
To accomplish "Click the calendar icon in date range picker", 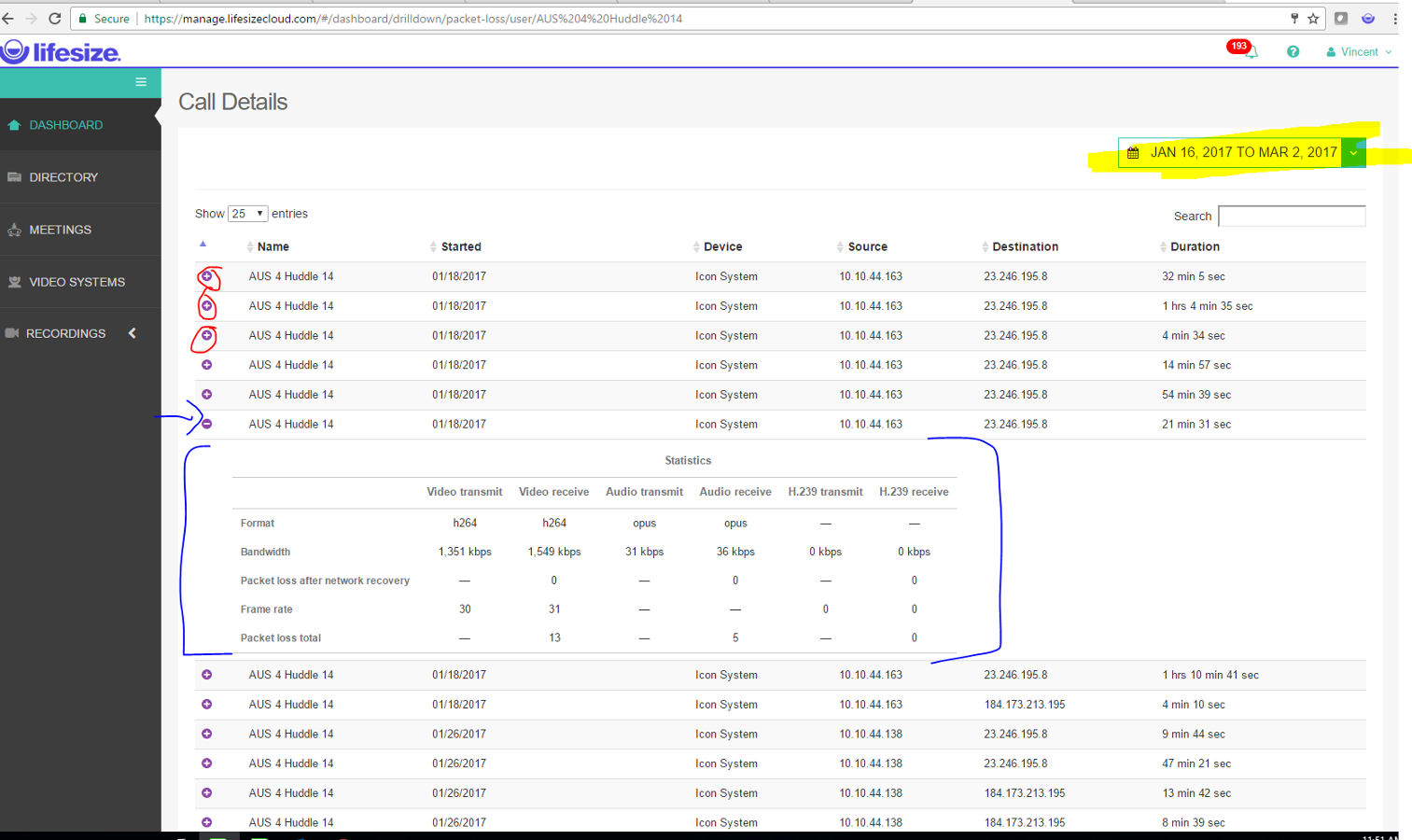I will pyautogui.click(x=1134, y=152).
